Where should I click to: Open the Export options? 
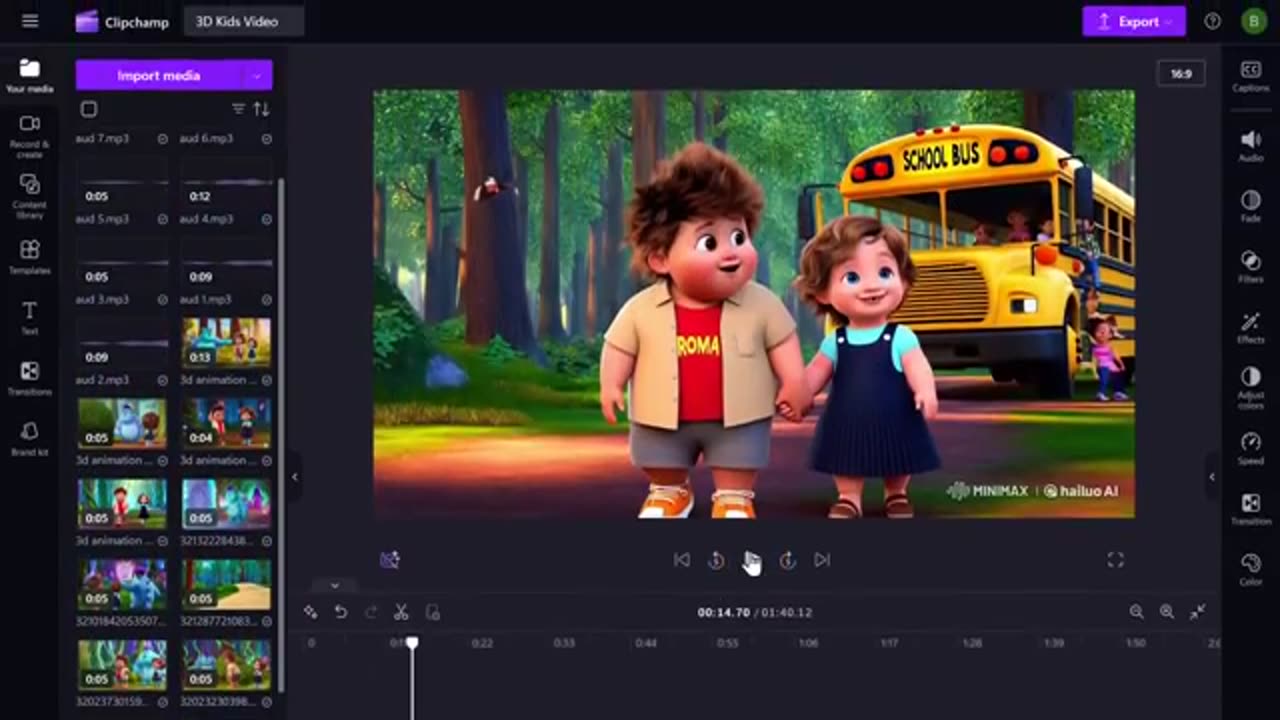1133,21
